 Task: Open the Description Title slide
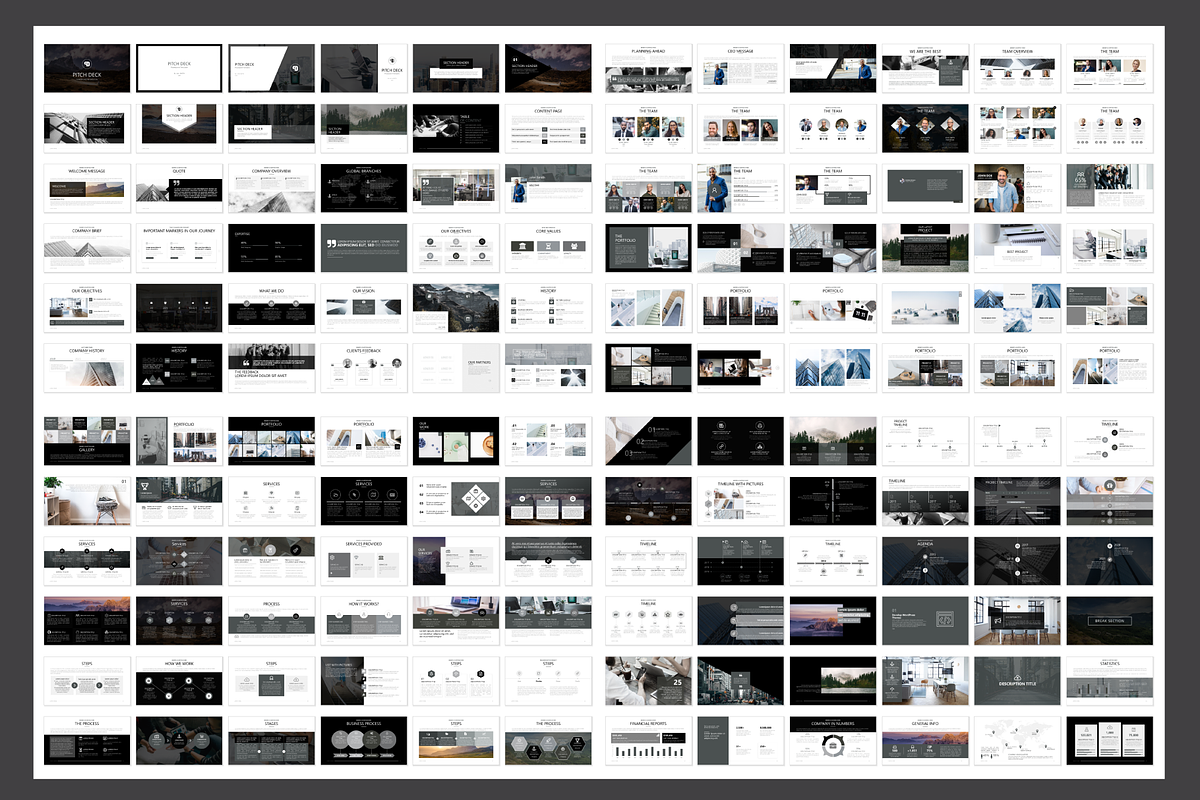tap(1017, 681)
